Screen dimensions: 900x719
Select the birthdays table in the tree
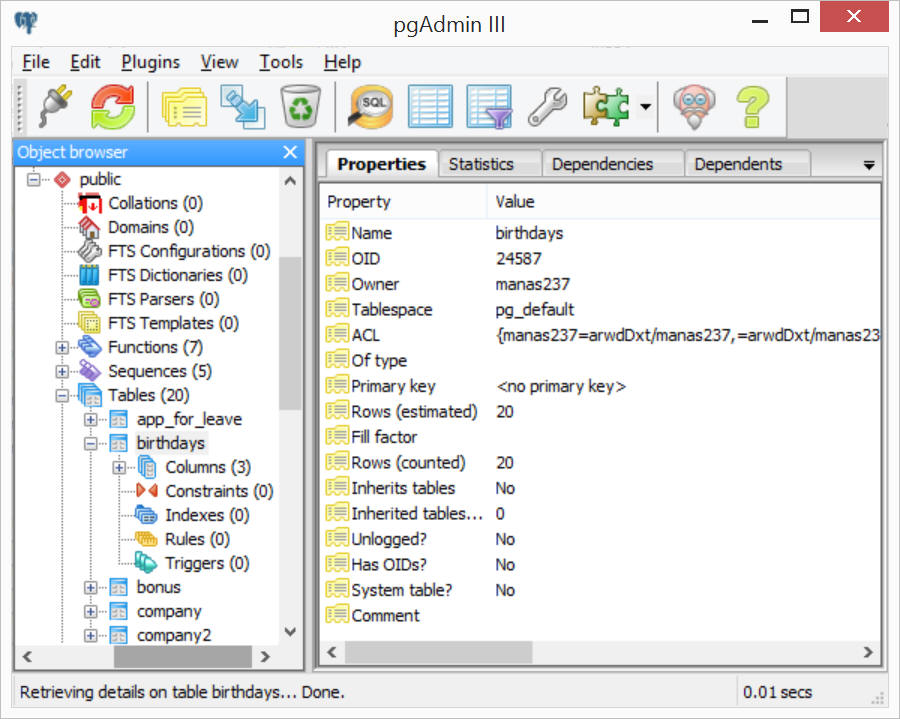pos(170,444)
